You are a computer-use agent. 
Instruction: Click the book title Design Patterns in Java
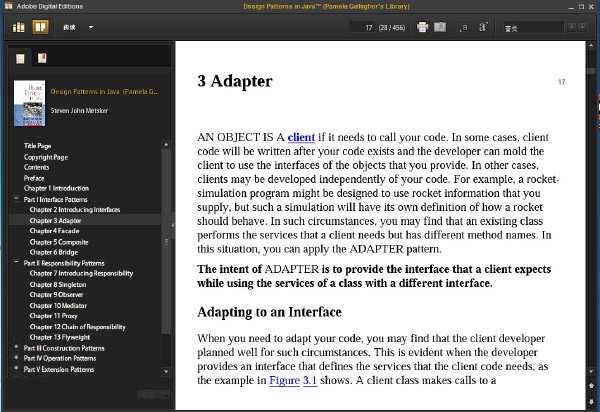(x=104, y=92)
